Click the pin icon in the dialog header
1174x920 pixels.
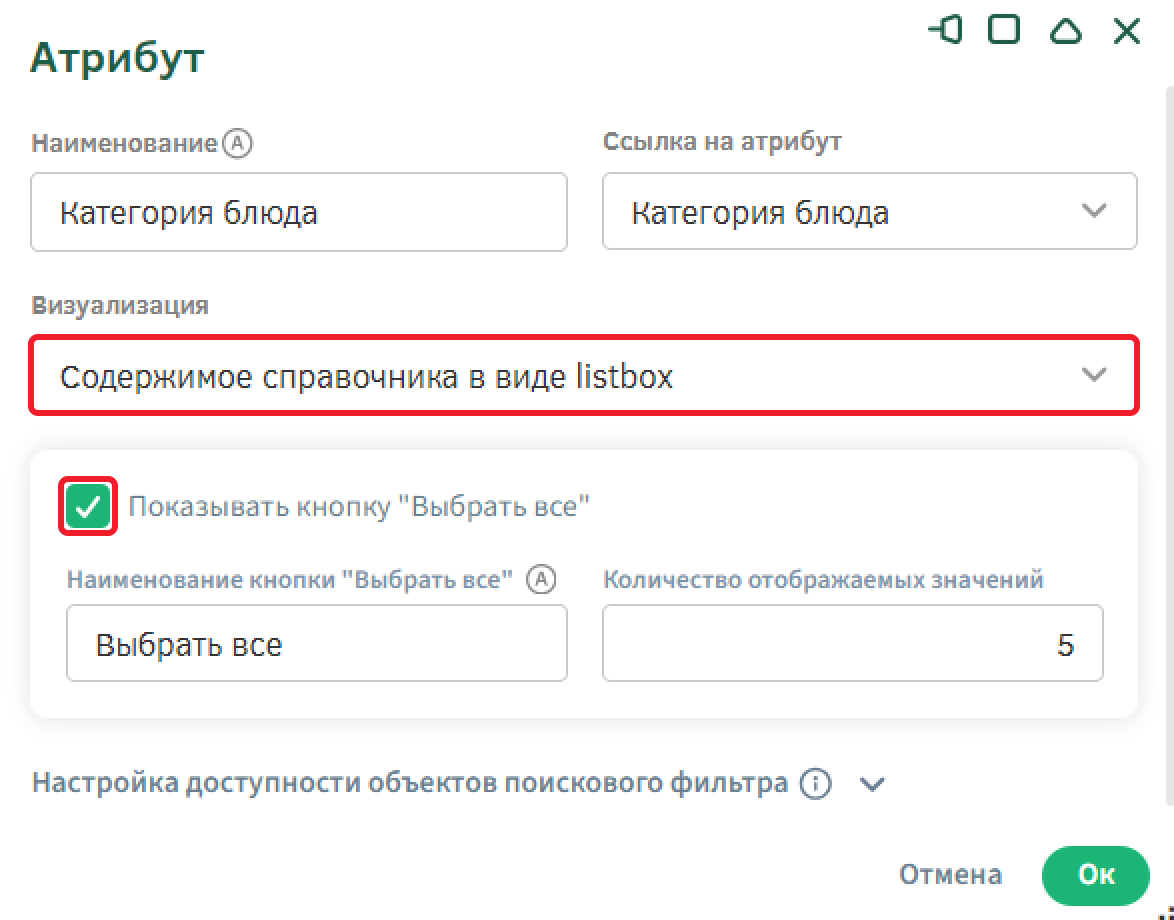tap(945, 31)
